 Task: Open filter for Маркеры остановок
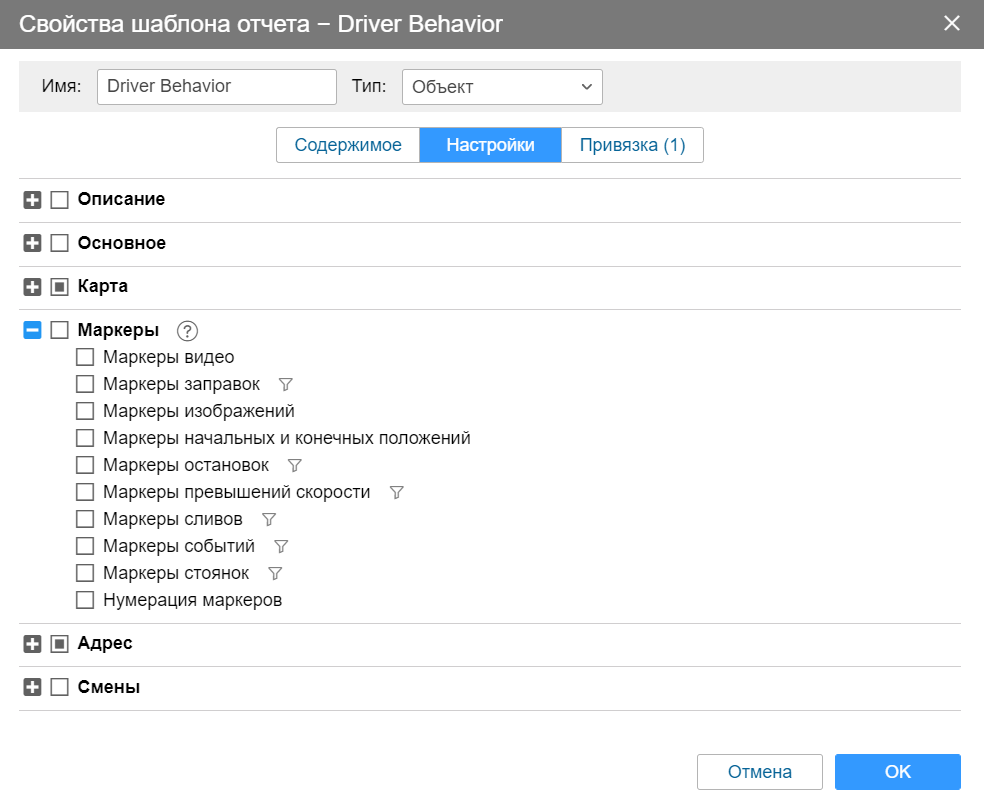(x=294, y=465)
